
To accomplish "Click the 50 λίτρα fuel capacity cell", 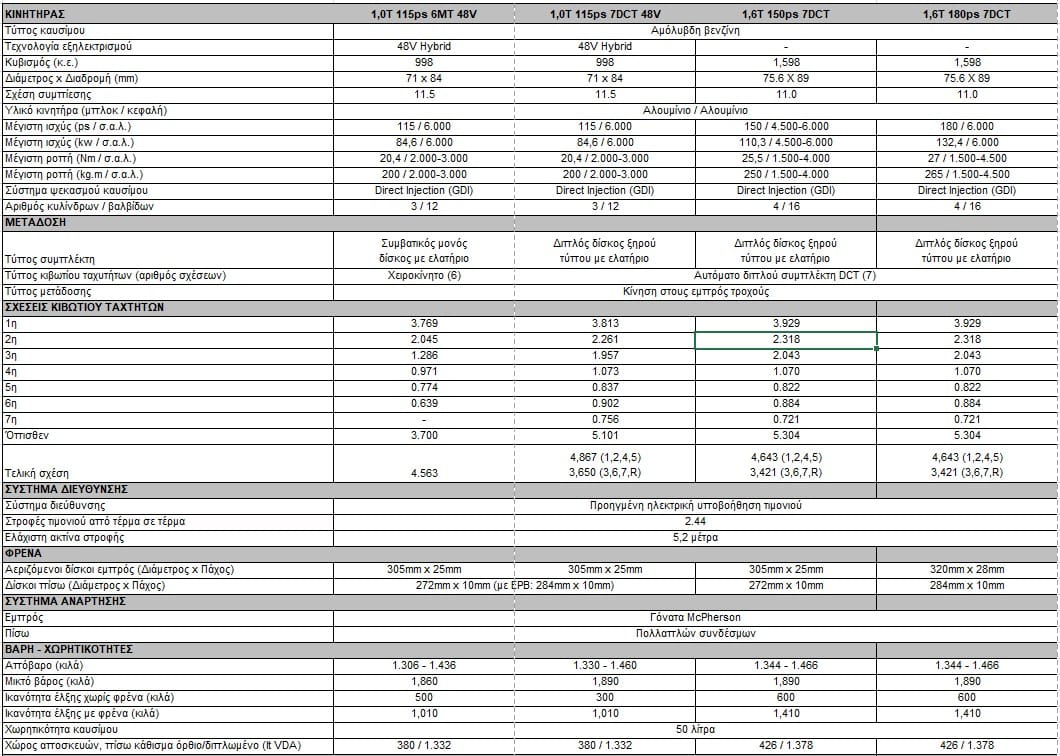I will [695, 729].
